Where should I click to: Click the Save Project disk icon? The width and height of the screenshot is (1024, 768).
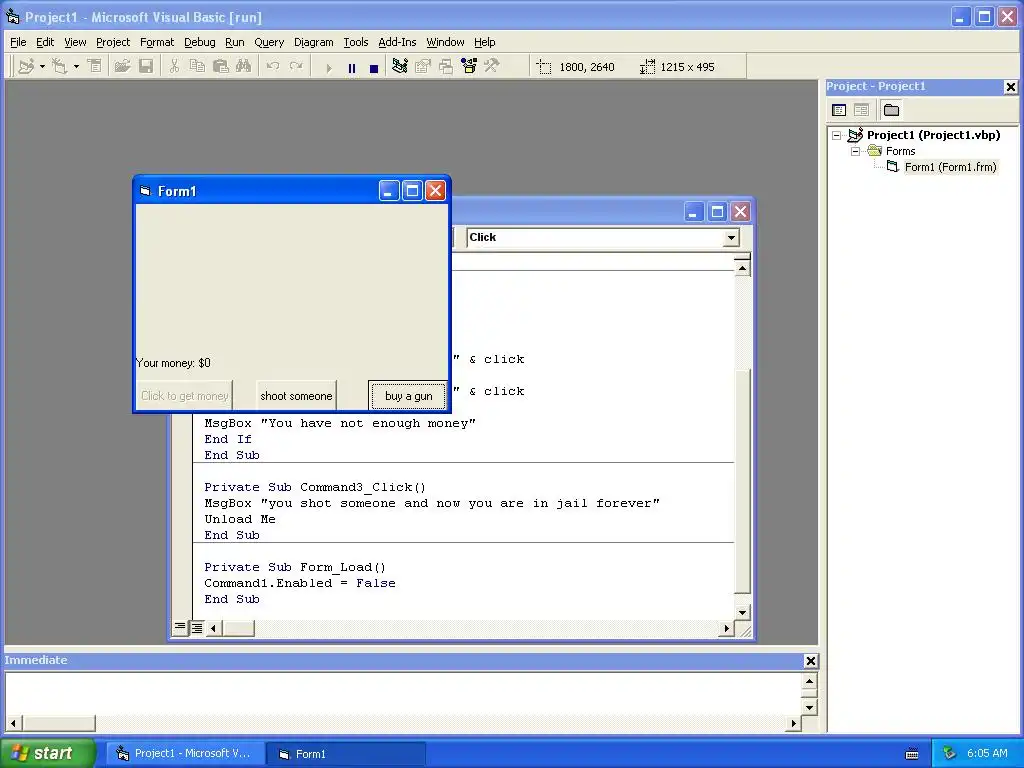(146, 66)
